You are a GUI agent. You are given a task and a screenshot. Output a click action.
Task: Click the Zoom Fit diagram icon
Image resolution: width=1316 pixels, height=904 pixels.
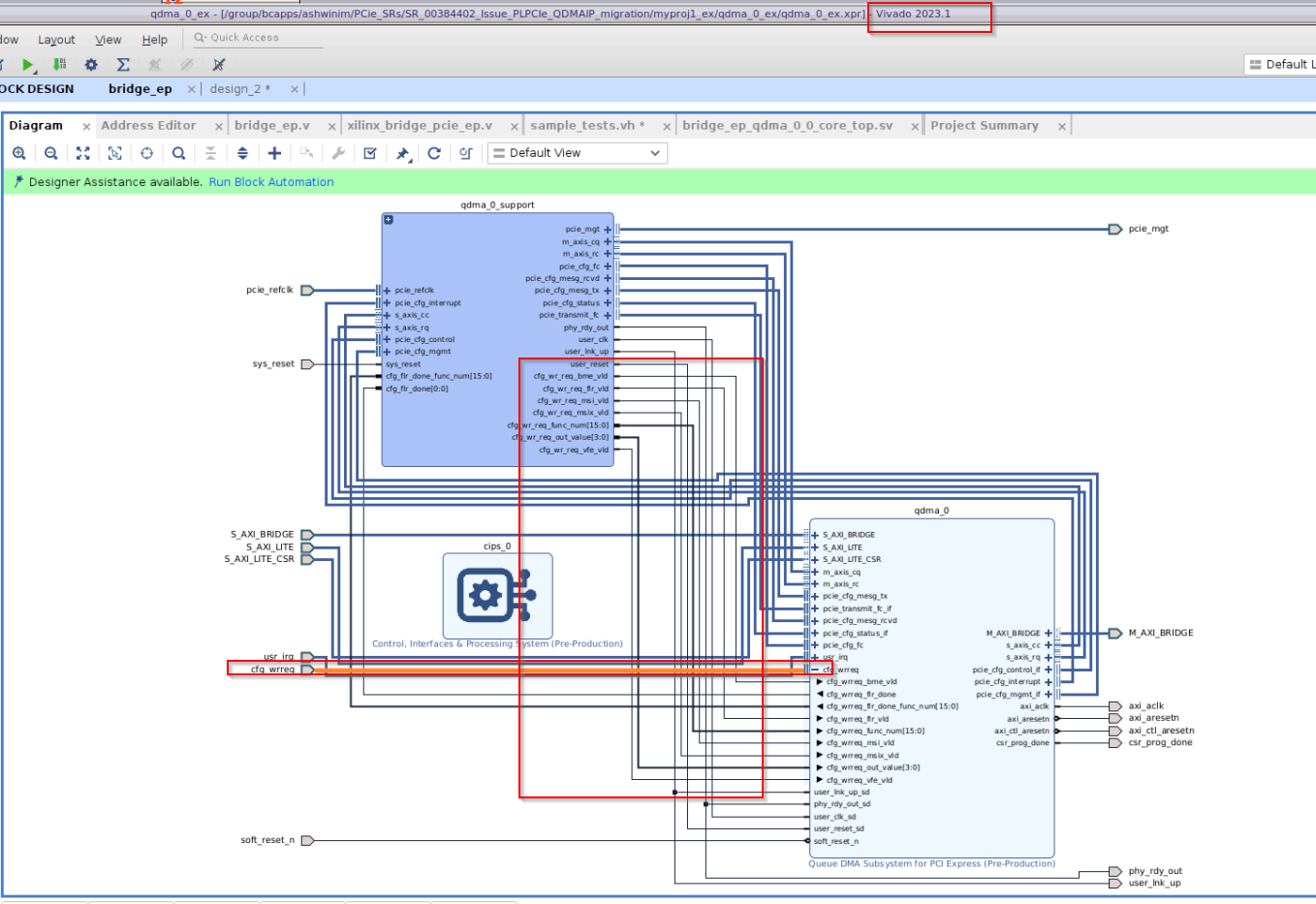83,153
